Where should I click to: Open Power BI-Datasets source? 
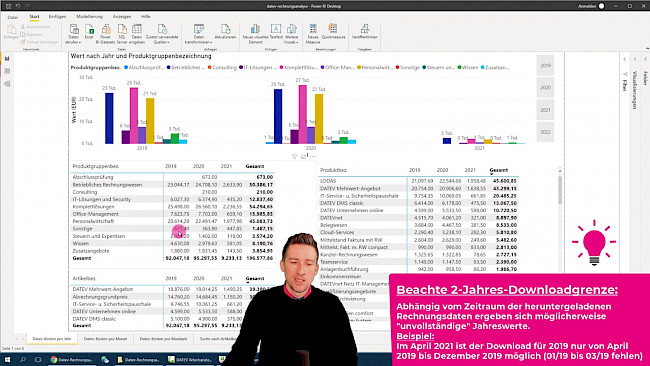click(106, 34)
